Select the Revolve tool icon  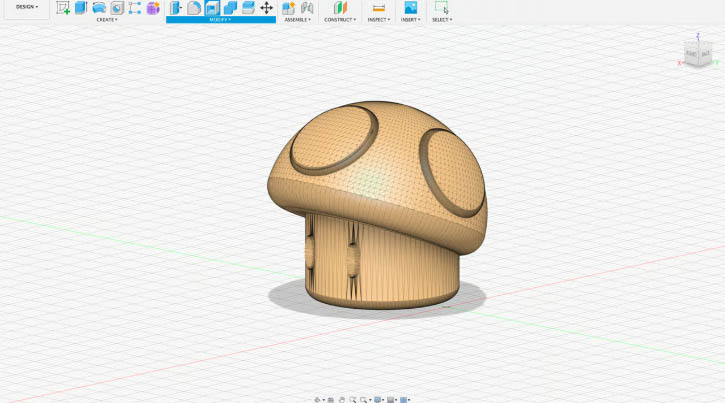(x=99, y=7)
